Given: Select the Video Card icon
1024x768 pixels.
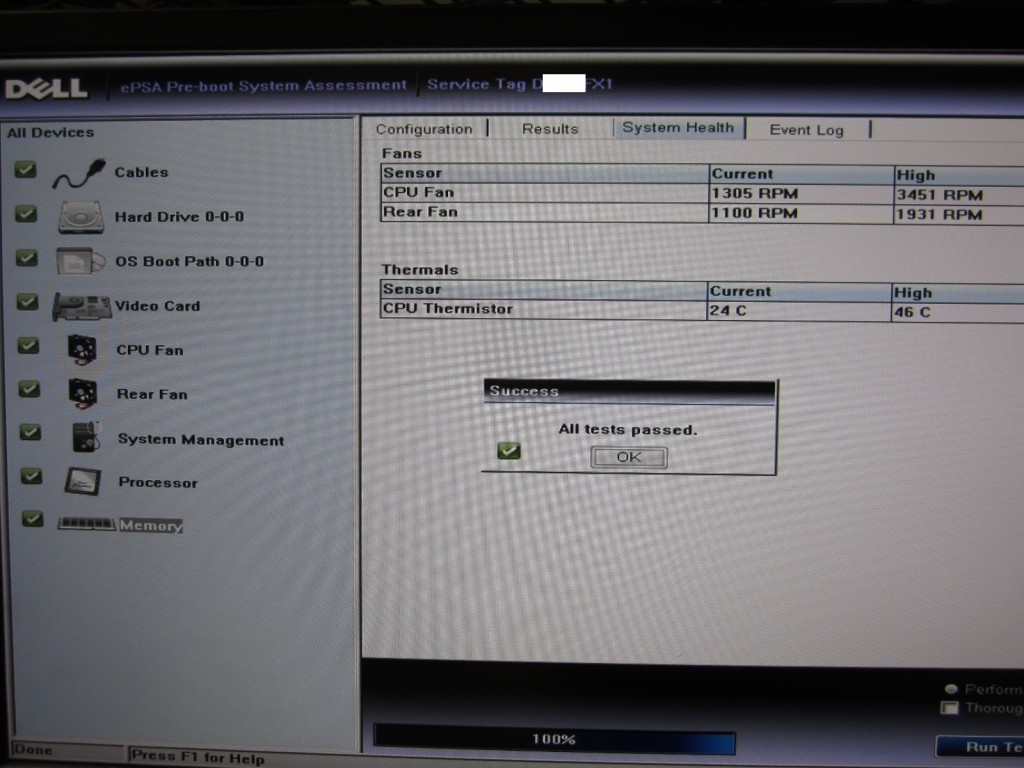Looking at the screenshot, I should [x=81, y=306].
